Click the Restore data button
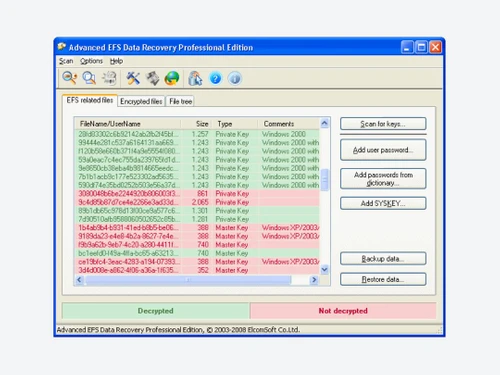The image size is (500, 375). 383,279
